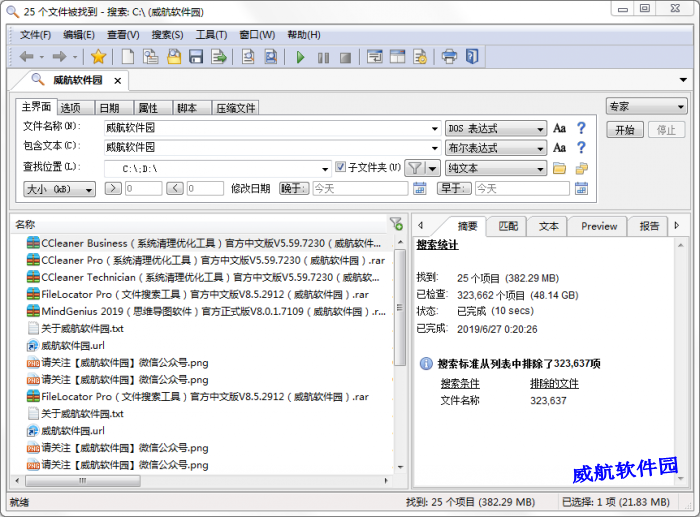This screenshot has width=700, height=517.
Task: Open the size unit (KB) dropdown
Action: point(59,189)
